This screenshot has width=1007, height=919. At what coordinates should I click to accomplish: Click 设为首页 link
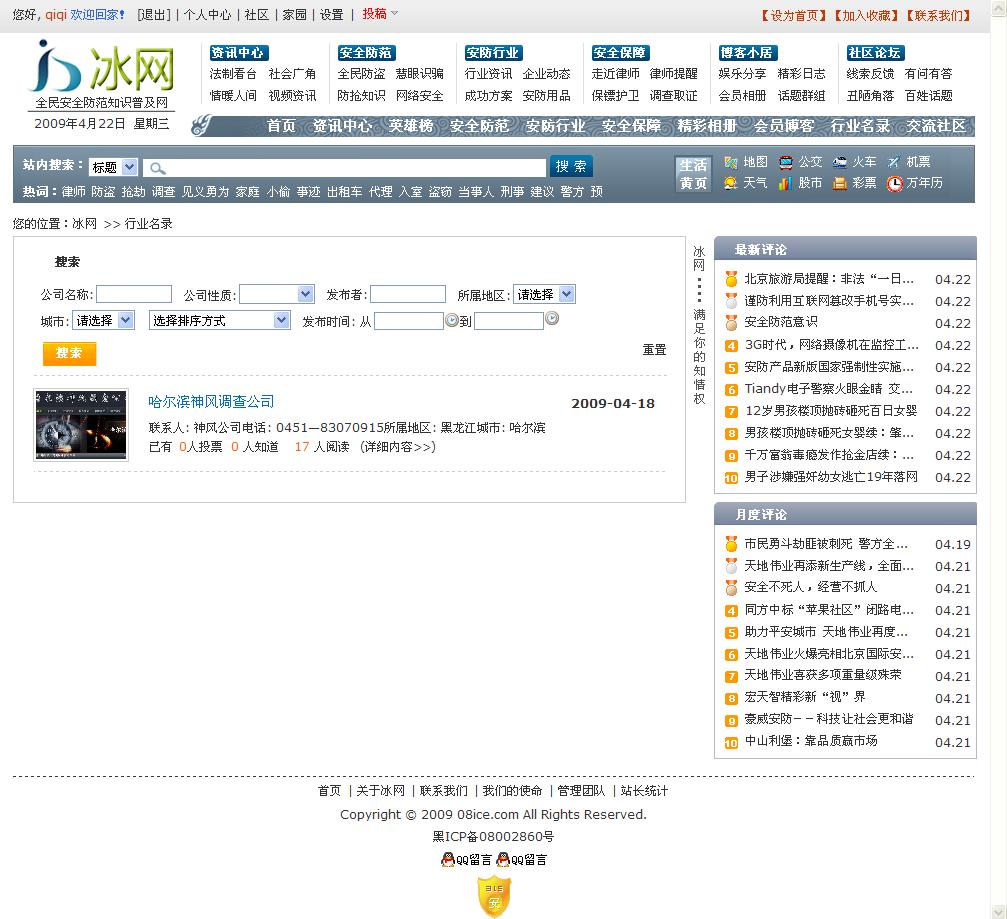[x=794, y=15]
